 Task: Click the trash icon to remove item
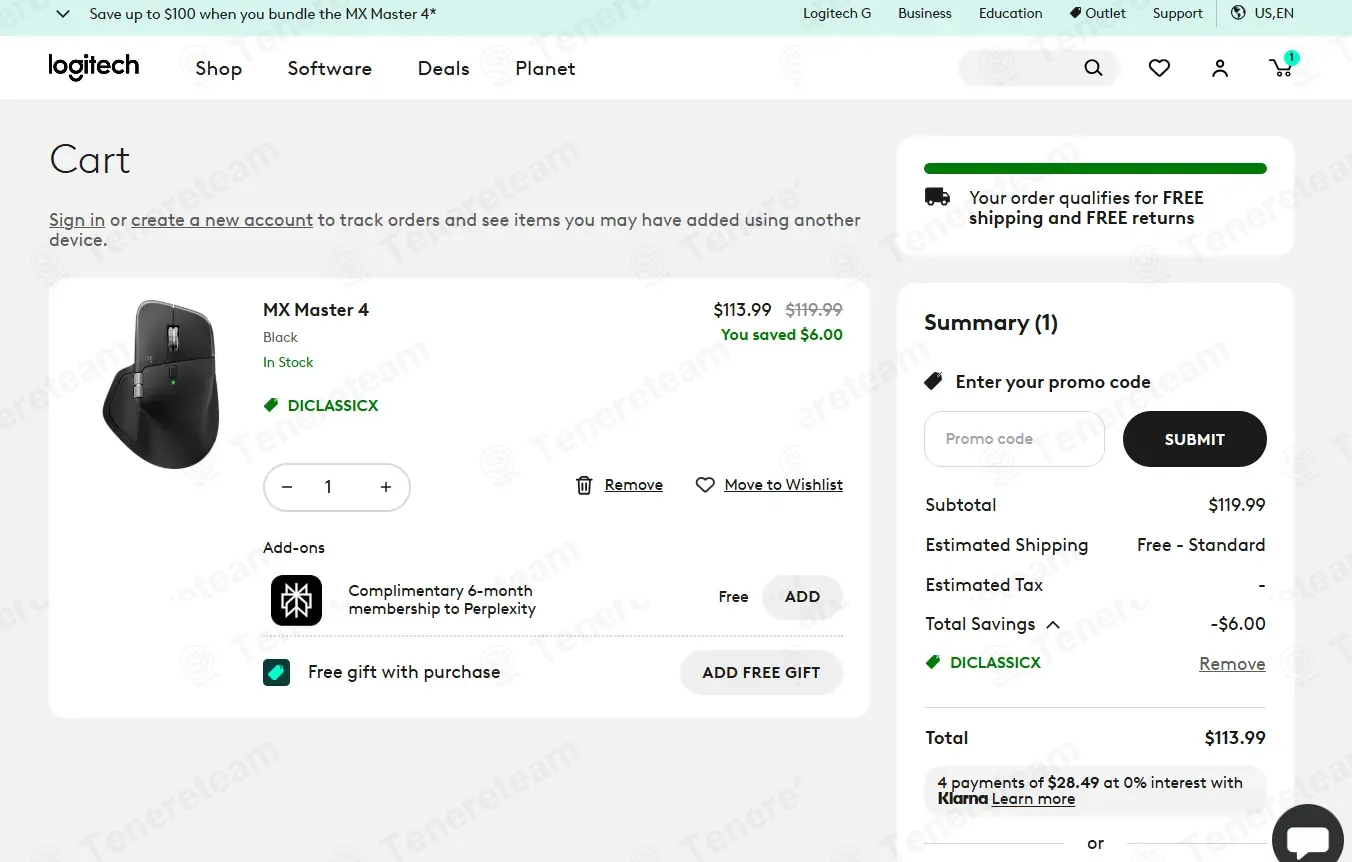tap(584, 485)
